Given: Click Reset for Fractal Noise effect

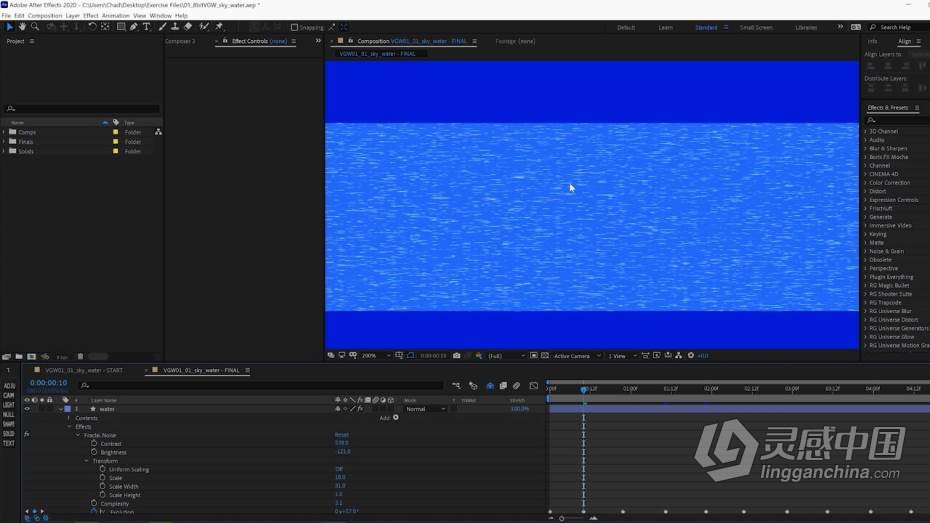Looking at the screenshot, I should 342,435.
